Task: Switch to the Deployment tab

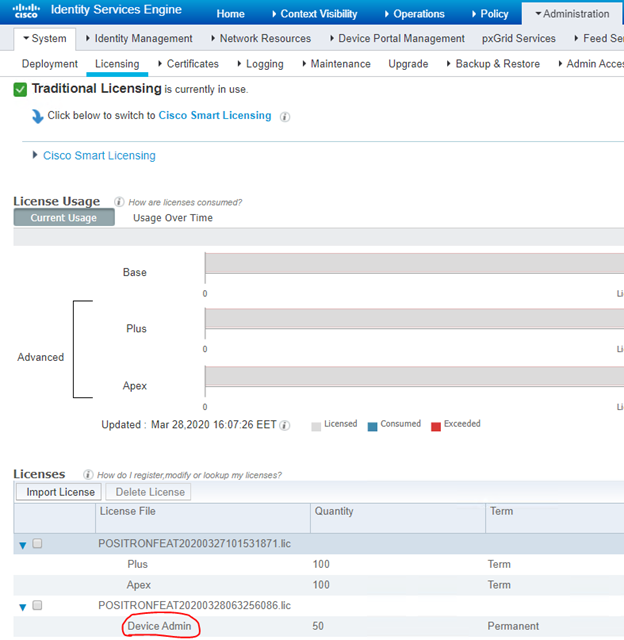Action: pyautogui.click(x=50, y=64)
